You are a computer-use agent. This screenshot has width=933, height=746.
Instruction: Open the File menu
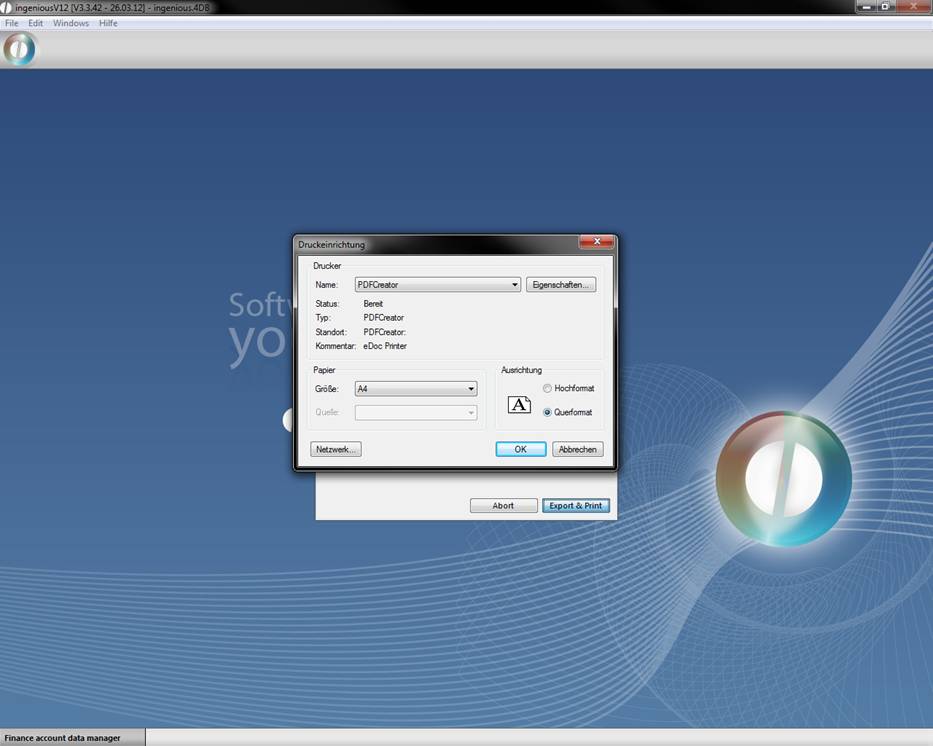[x=12, y=23]
